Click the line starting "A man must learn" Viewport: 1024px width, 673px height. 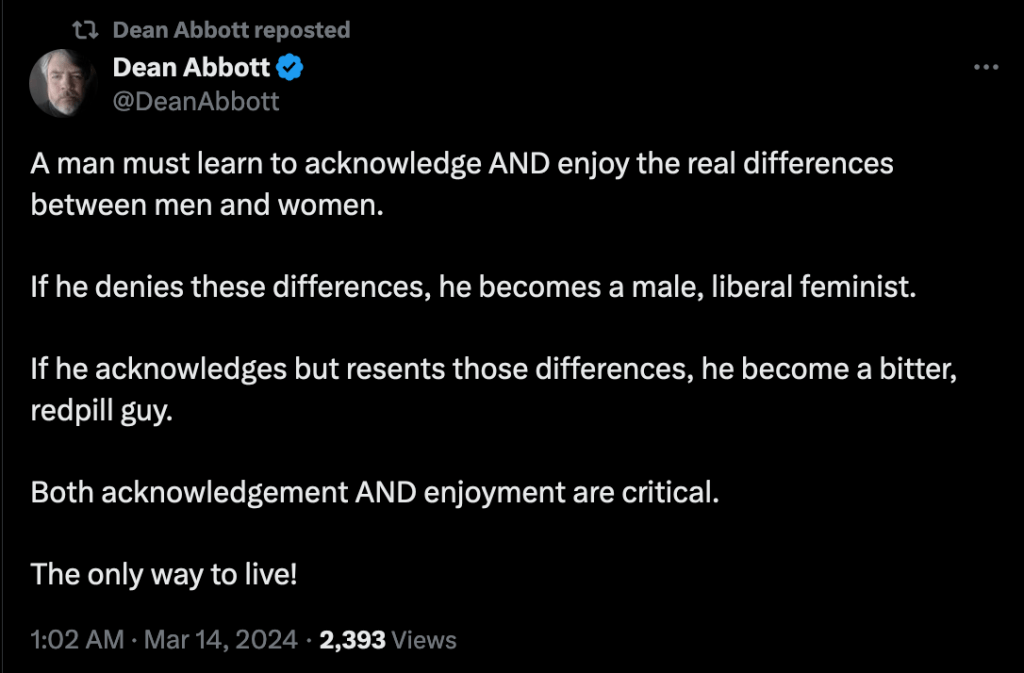(x=462, y=165)
